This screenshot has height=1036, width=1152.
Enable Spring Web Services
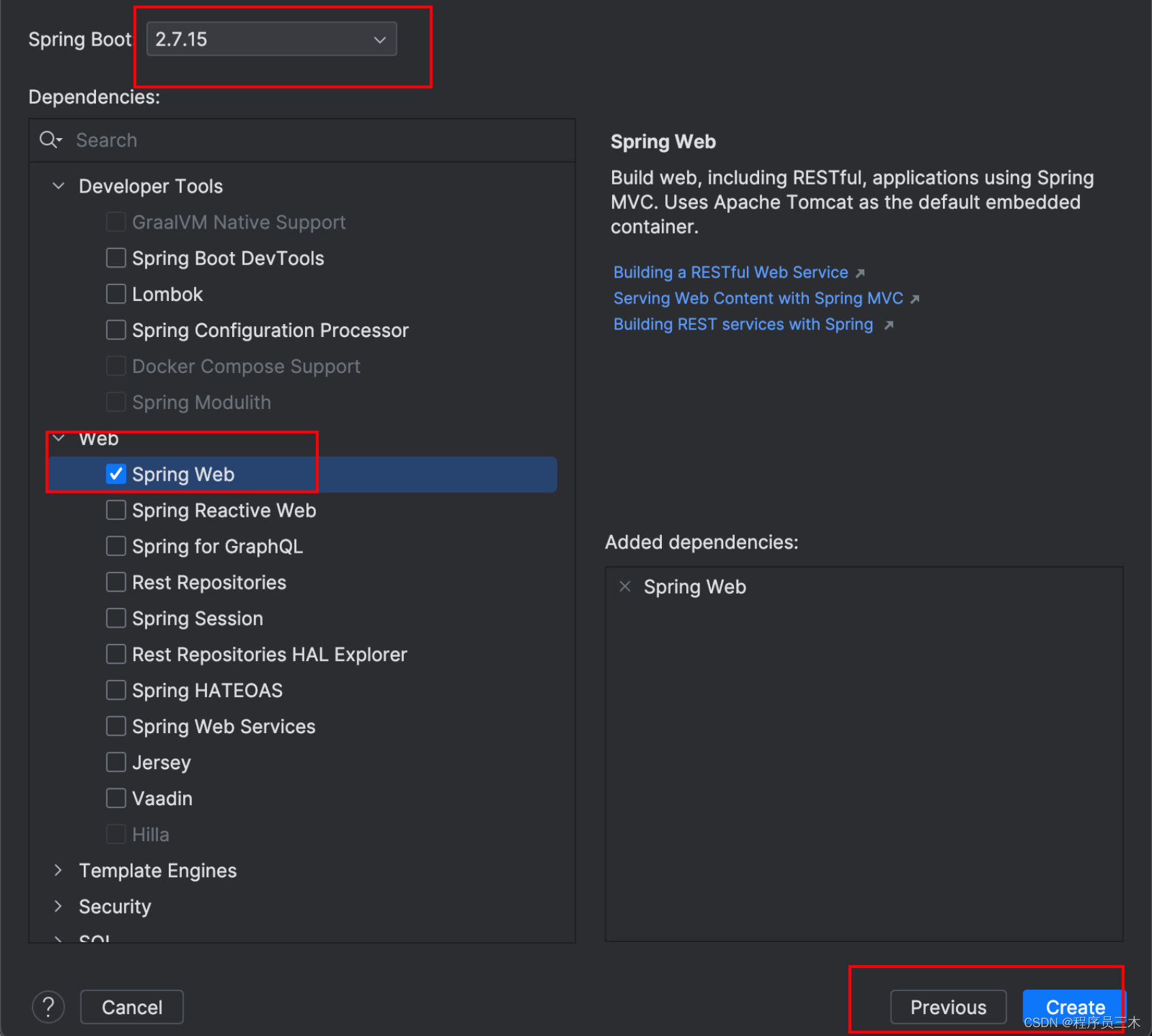[x=116, y=726]
